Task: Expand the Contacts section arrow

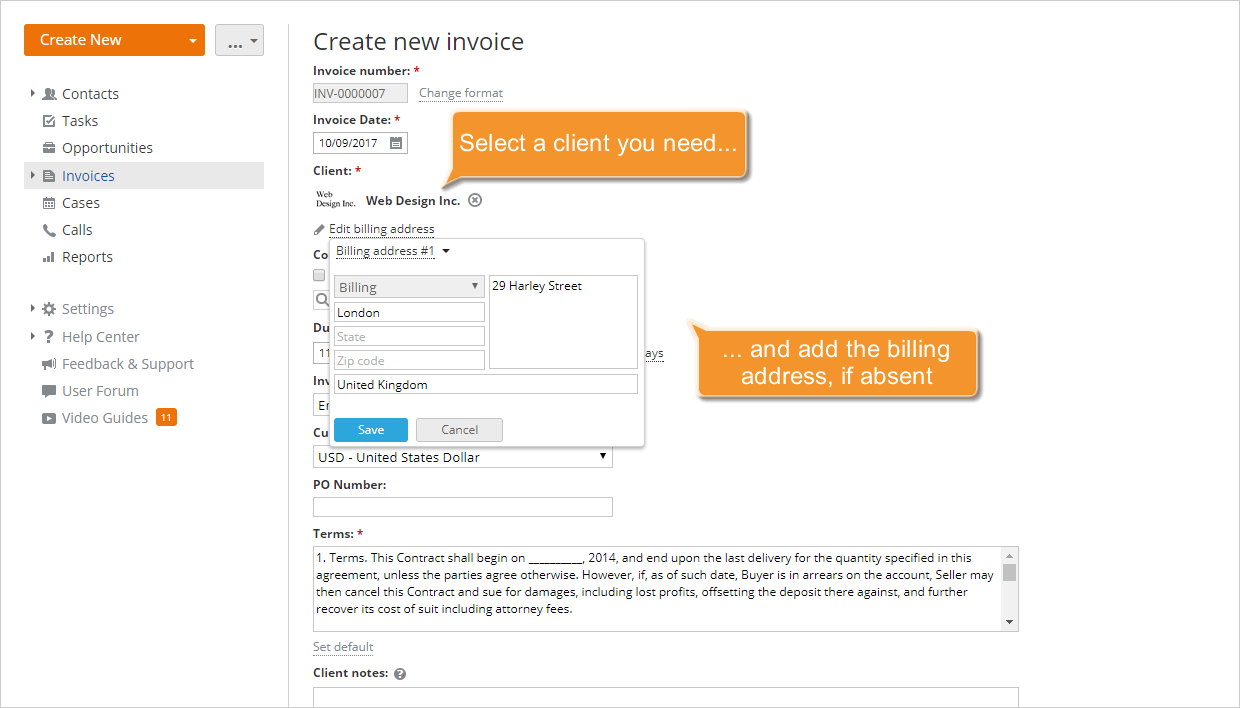Action: click(31, 93)
